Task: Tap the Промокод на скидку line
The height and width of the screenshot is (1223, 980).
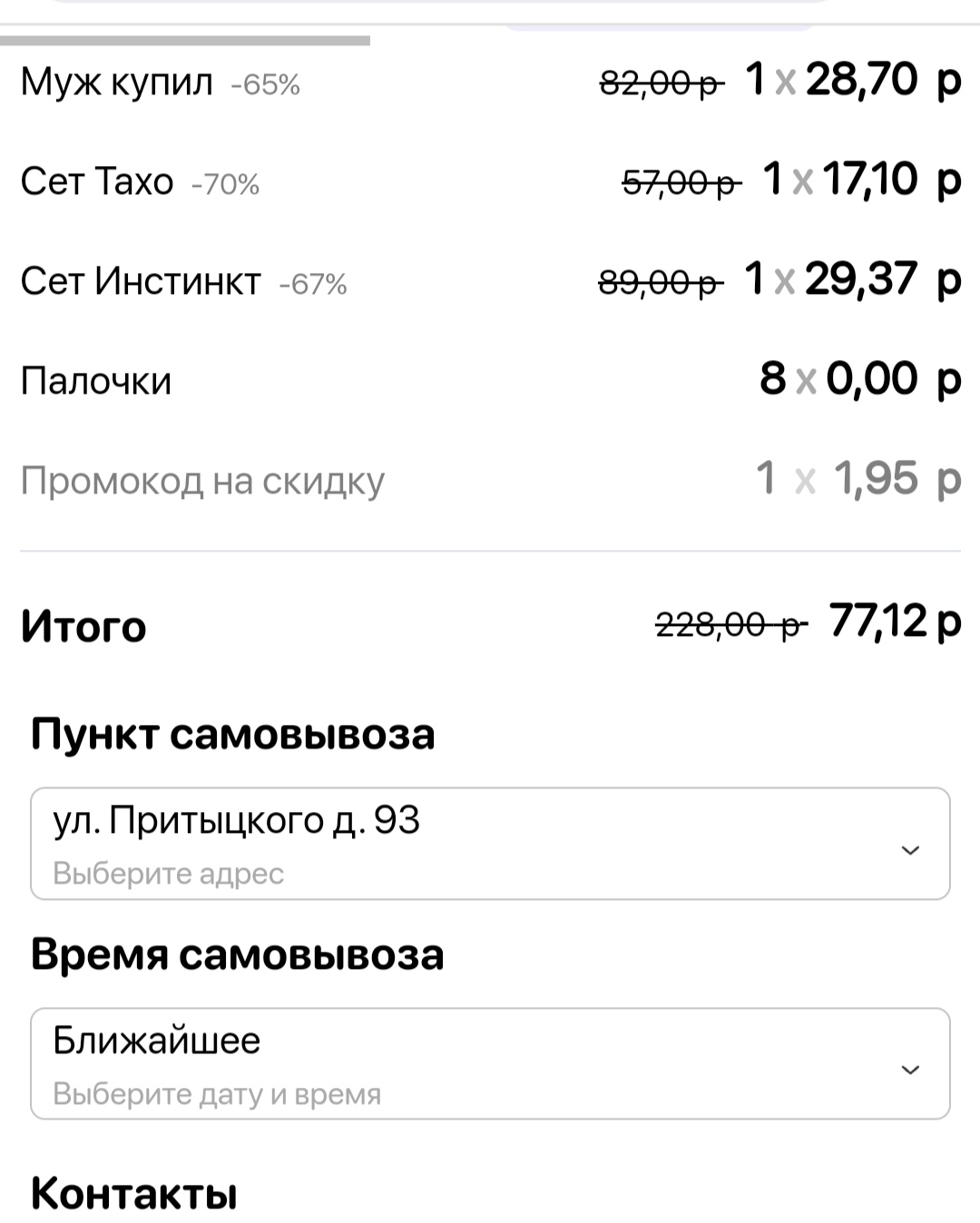Action: [x=202, y=481]
